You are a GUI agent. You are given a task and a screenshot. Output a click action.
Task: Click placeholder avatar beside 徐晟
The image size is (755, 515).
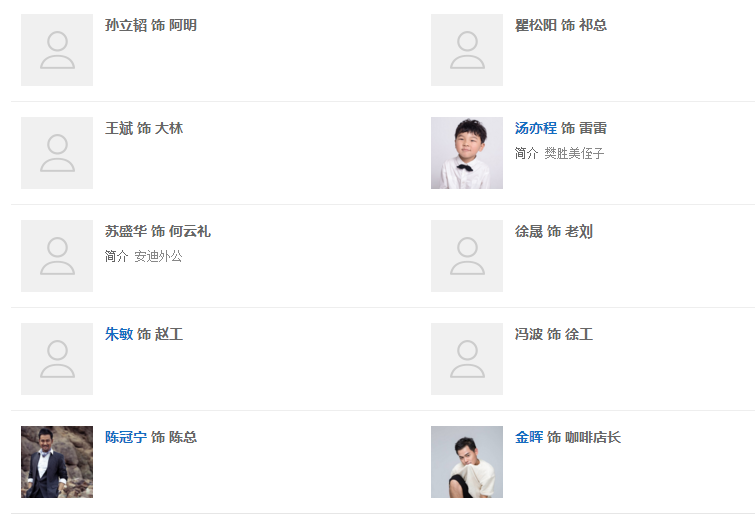(x=467, y=256)
